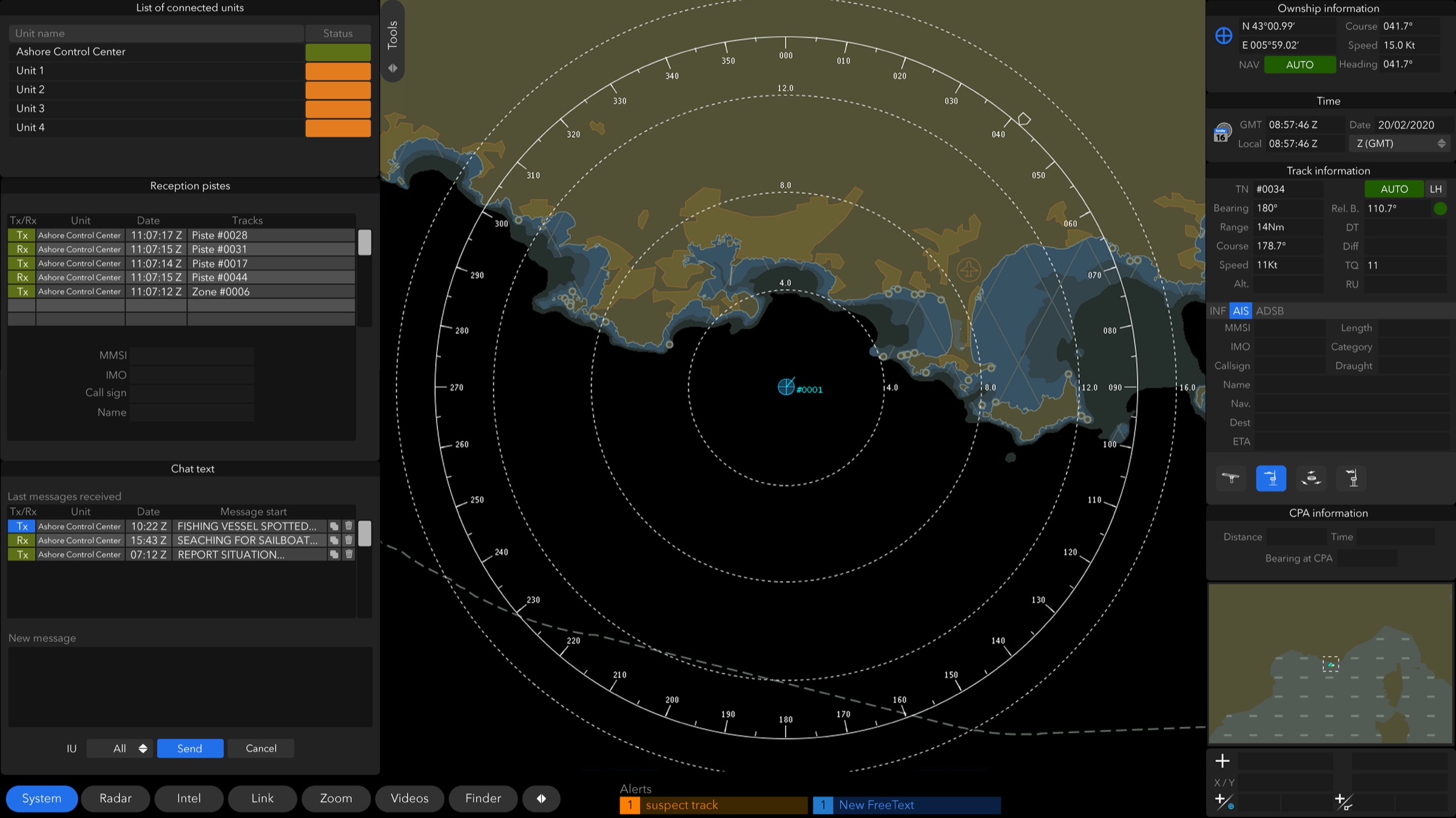Select the highlighted ship radar tower icon
The width and height of the screenshot is (1456, 818).
point(1271,478)
